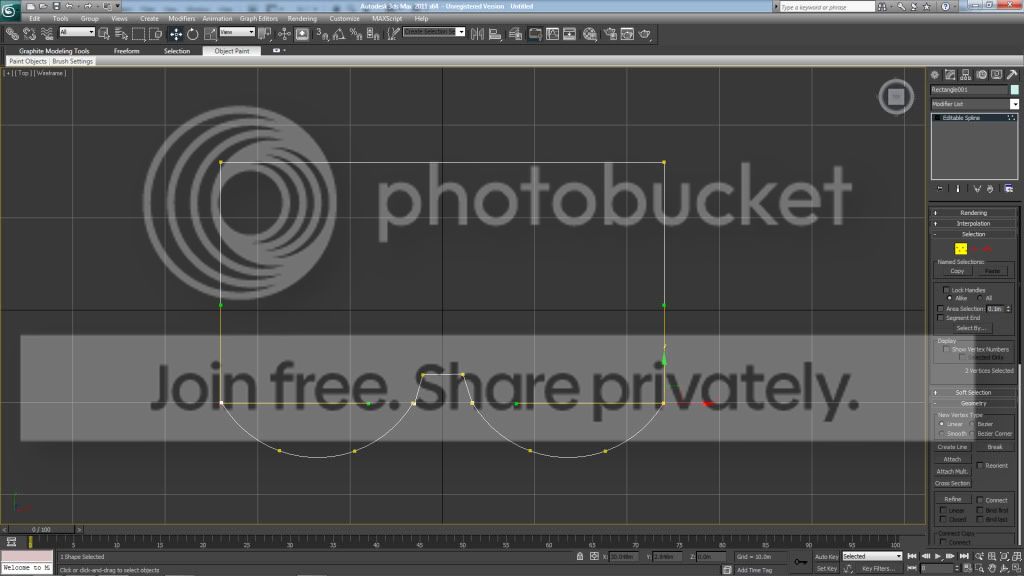Open the Modify command panel tab
1024x576 pixels.
pyautogui.click(x=950, y=75)
